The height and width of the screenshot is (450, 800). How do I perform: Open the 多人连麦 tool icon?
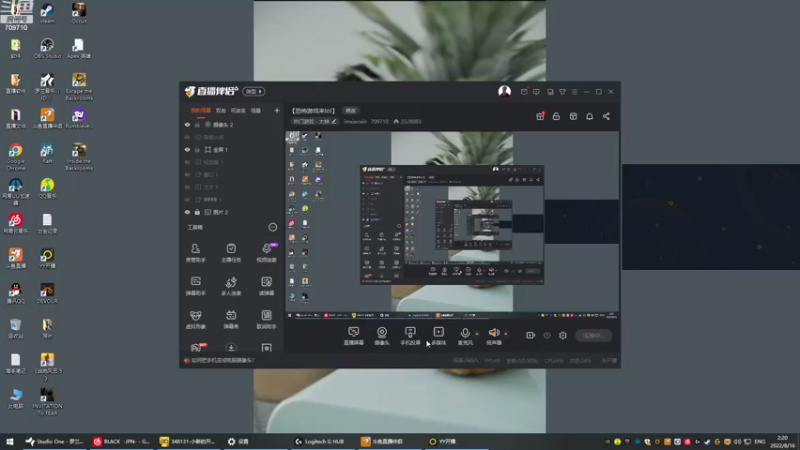tap(231, 285)
